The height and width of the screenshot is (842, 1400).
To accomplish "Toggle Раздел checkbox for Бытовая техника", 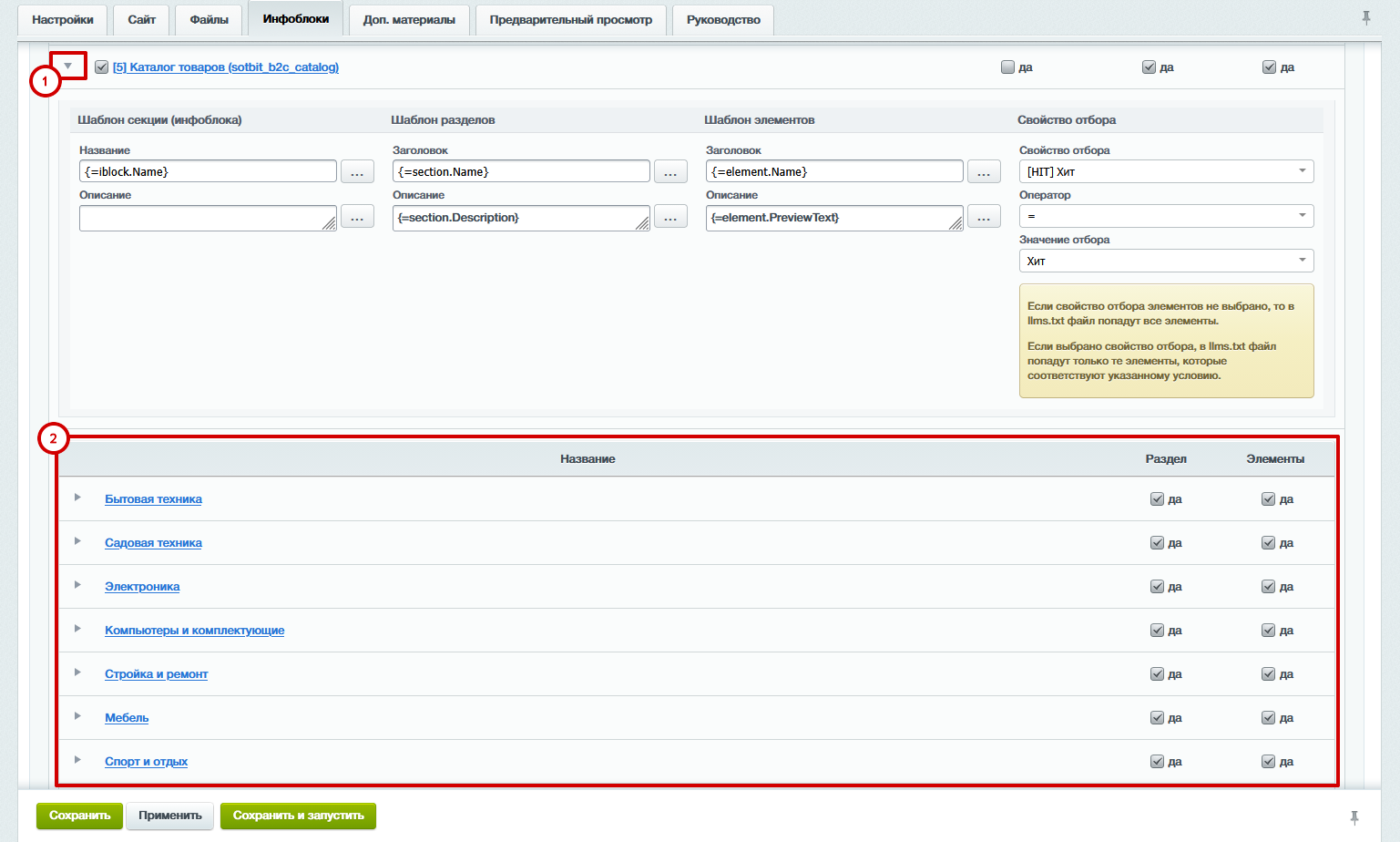I will [1157, 499].
